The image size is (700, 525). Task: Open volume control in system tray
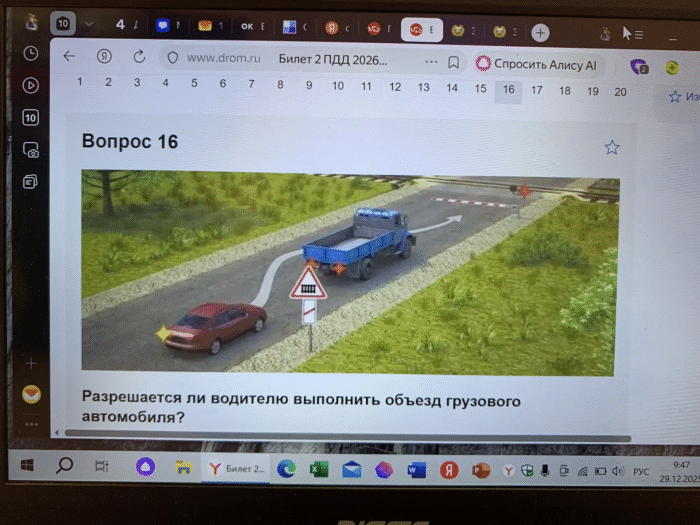point(618,471)
